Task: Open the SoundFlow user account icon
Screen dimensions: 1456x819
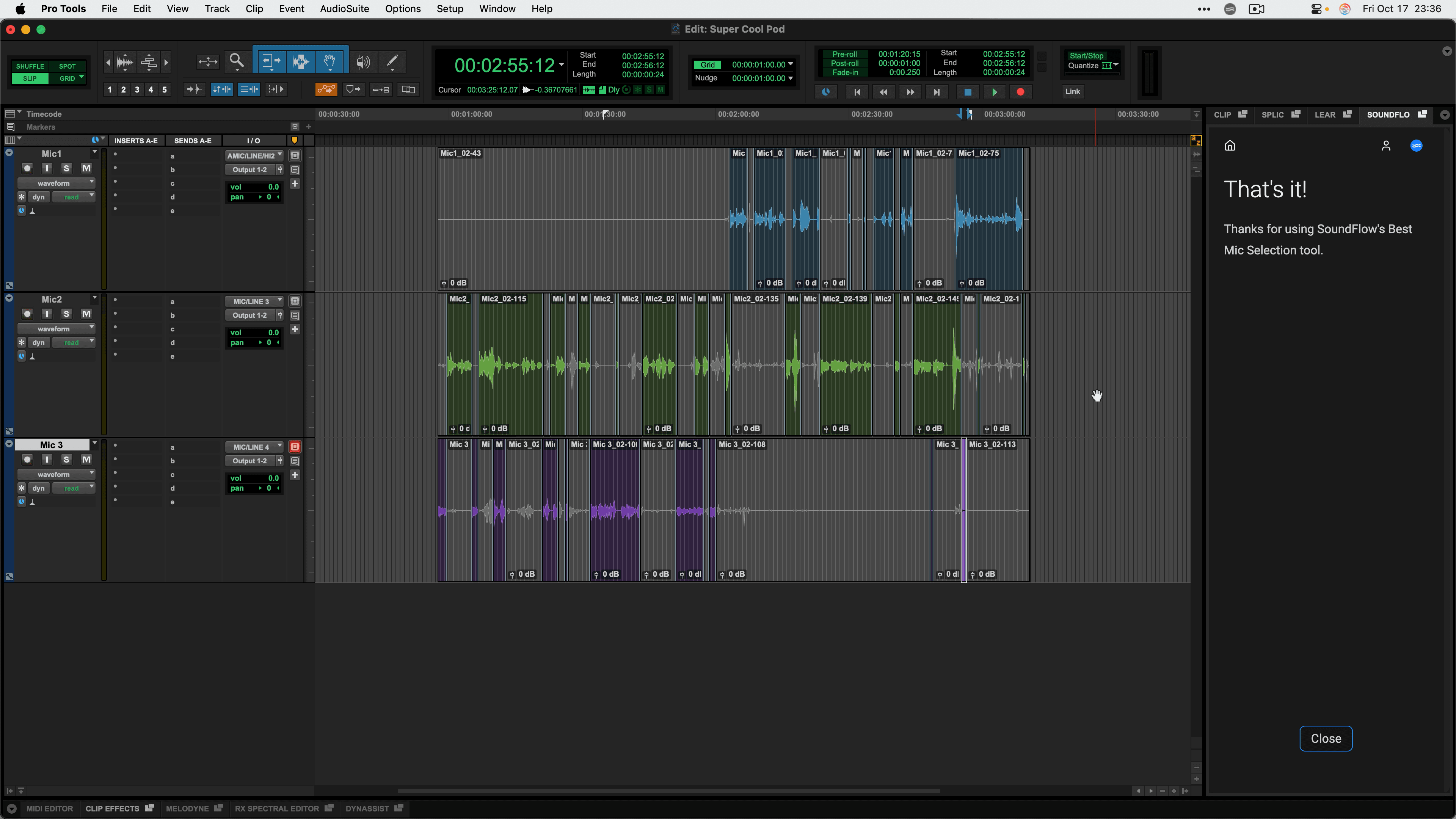Action: click(1386, 146)
